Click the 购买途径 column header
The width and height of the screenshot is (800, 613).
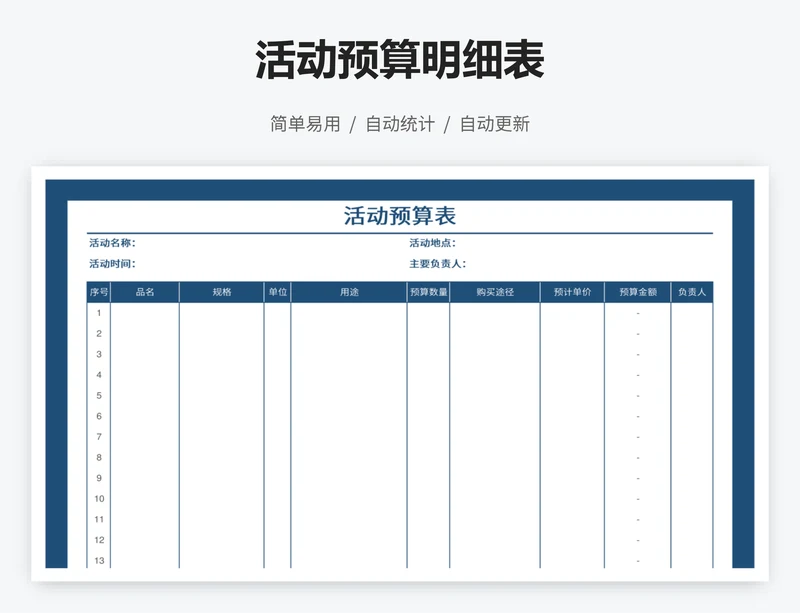pos(495,292)
